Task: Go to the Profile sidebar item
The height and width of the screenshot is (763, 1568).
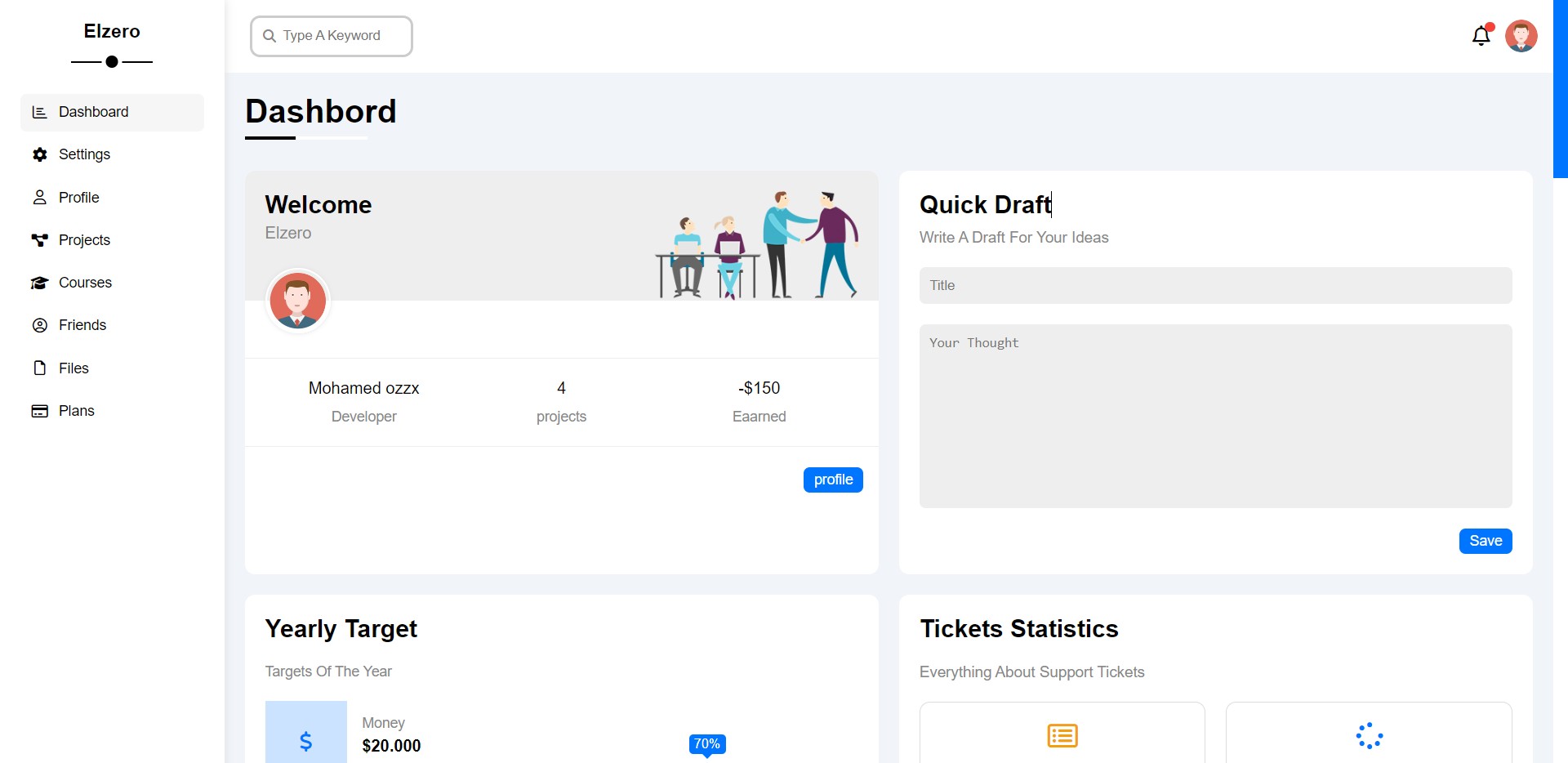Action: (x=78, y=198)
